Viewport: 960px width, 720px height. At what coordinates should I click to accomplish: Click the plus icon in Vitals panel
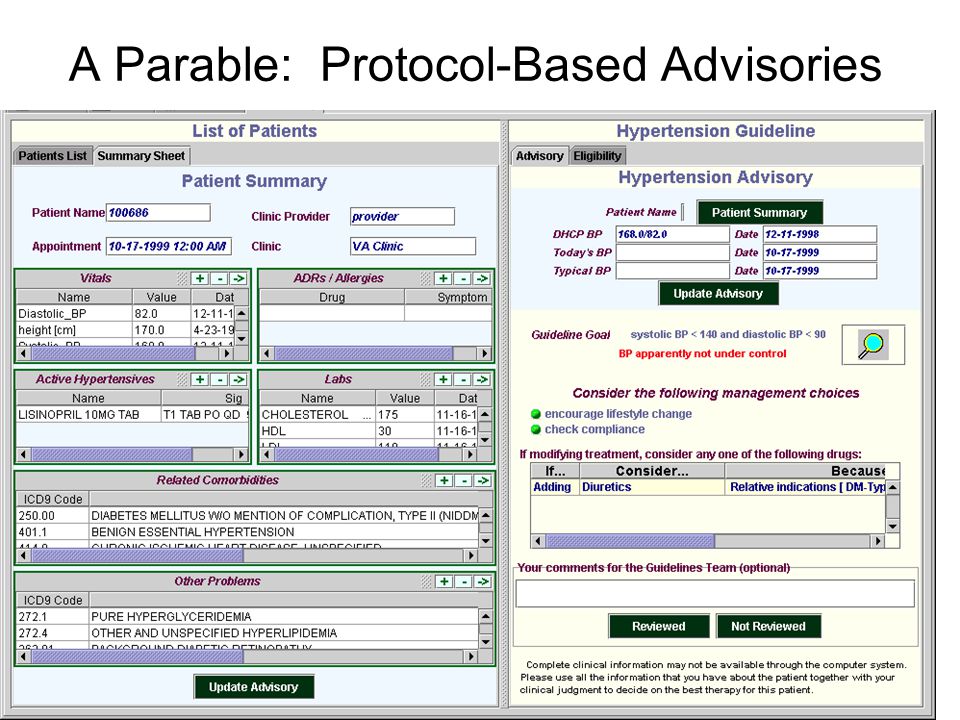coord(200,279)
